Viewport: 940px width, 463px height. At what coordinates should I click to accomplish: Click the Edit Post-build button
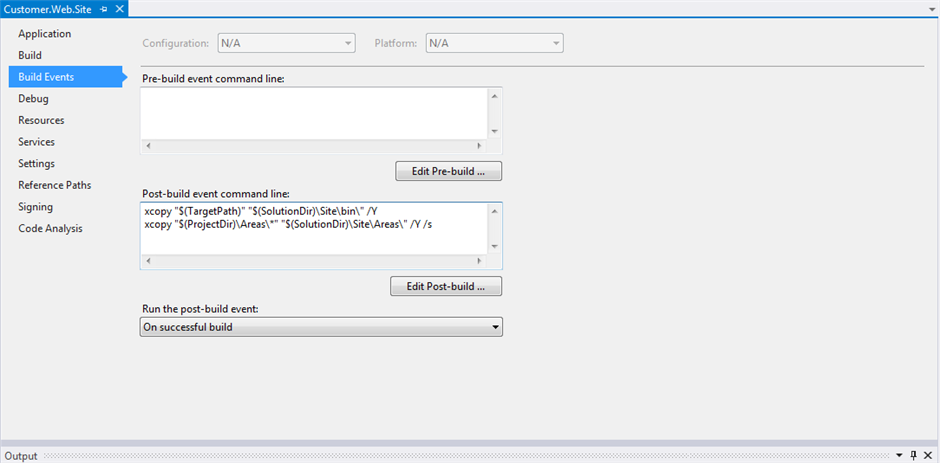(445, 286)
